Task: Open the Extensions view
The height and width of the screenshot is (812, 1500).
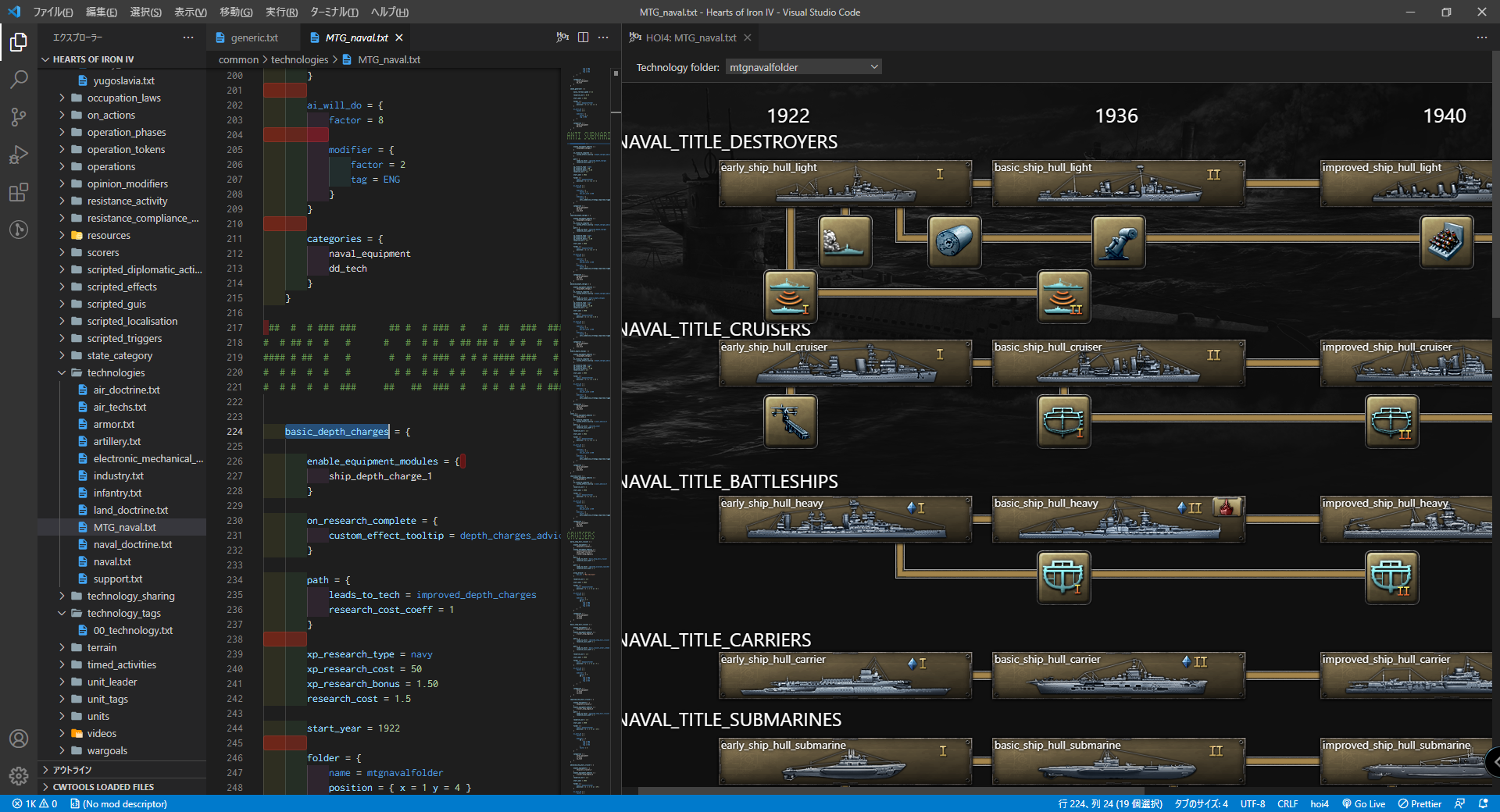Action: 19,192
